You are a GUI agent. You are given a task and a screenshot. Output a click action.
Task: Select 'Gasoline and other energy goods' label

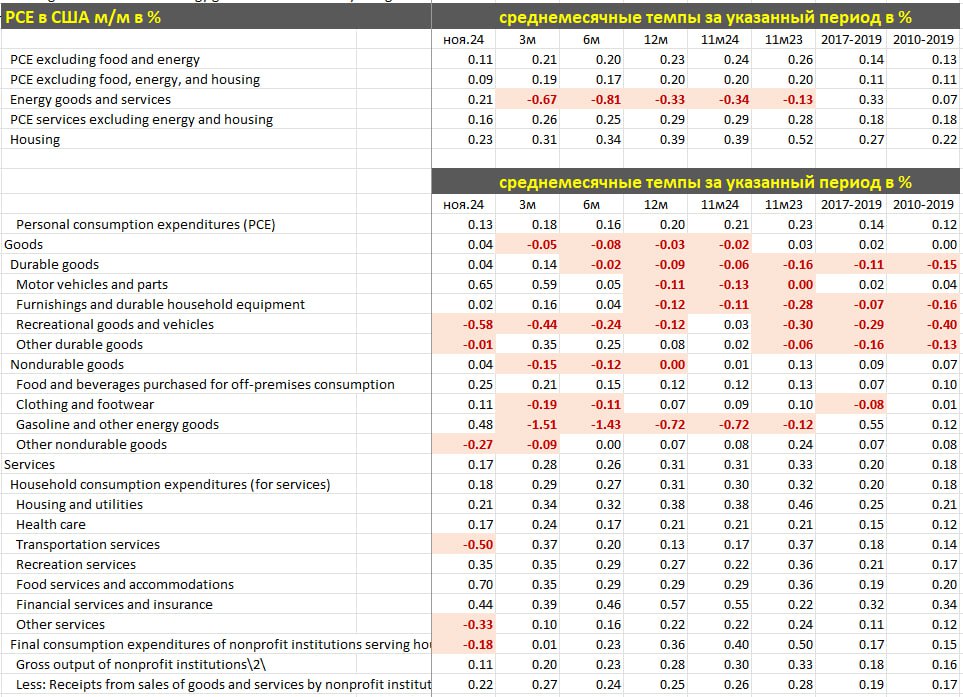(117, 425)
